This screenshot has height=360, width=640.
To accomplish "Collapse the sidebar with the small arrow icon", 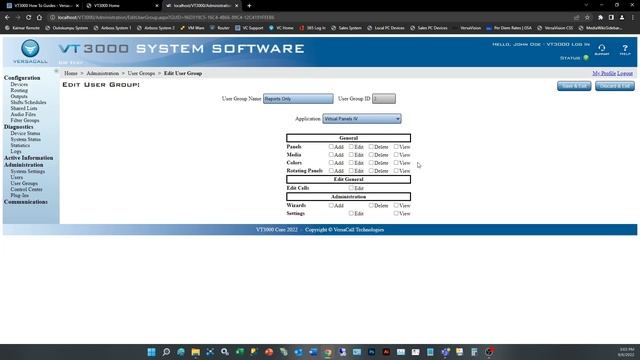I will (56, 71).
